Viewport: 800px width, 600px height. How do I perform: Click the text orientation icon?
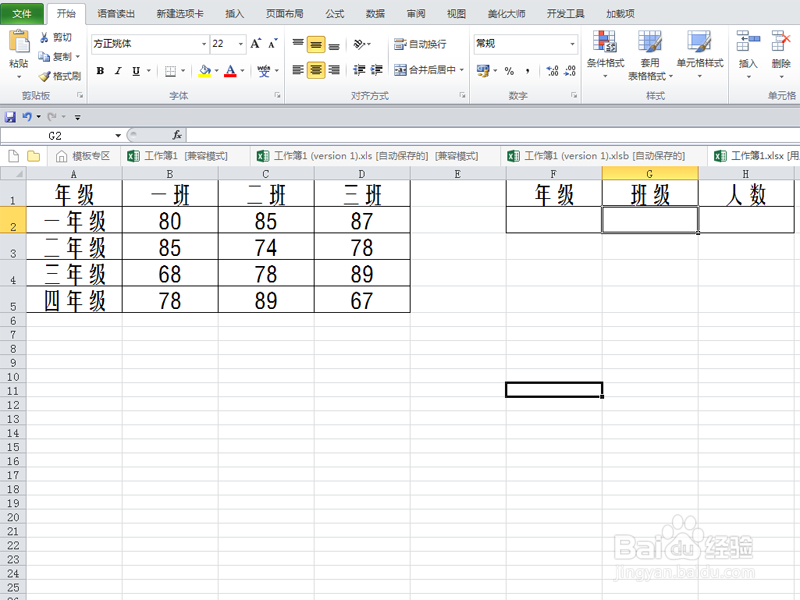pyautogui.click(x=360, y=44)
